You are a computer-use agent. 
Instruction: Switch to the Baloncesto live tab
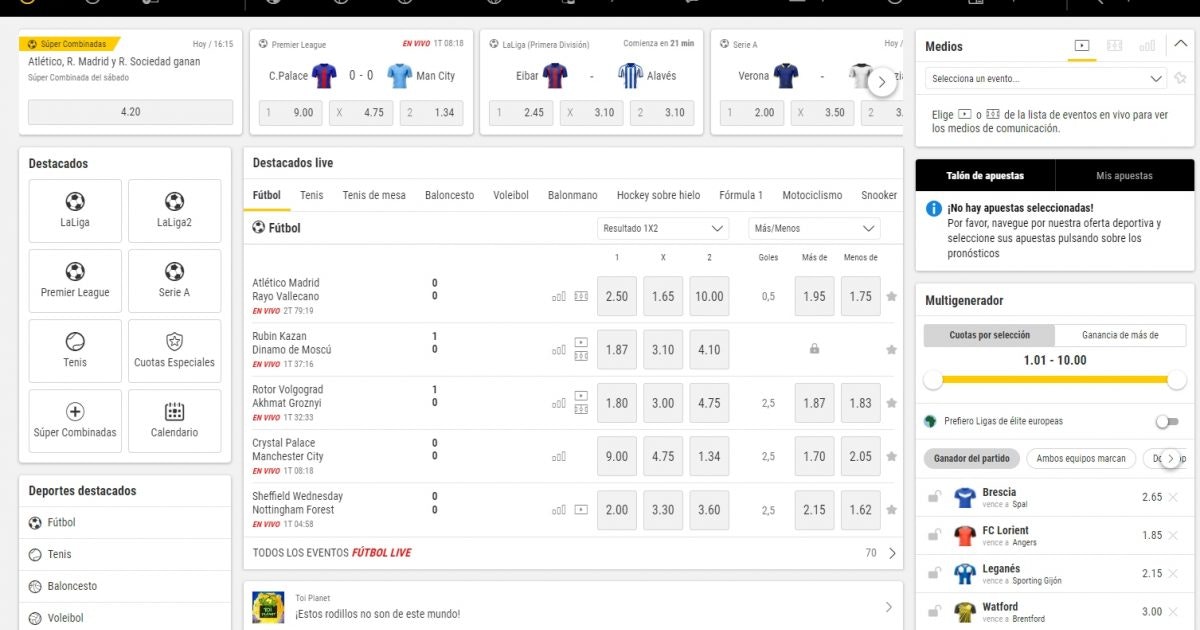pos(449,195)
